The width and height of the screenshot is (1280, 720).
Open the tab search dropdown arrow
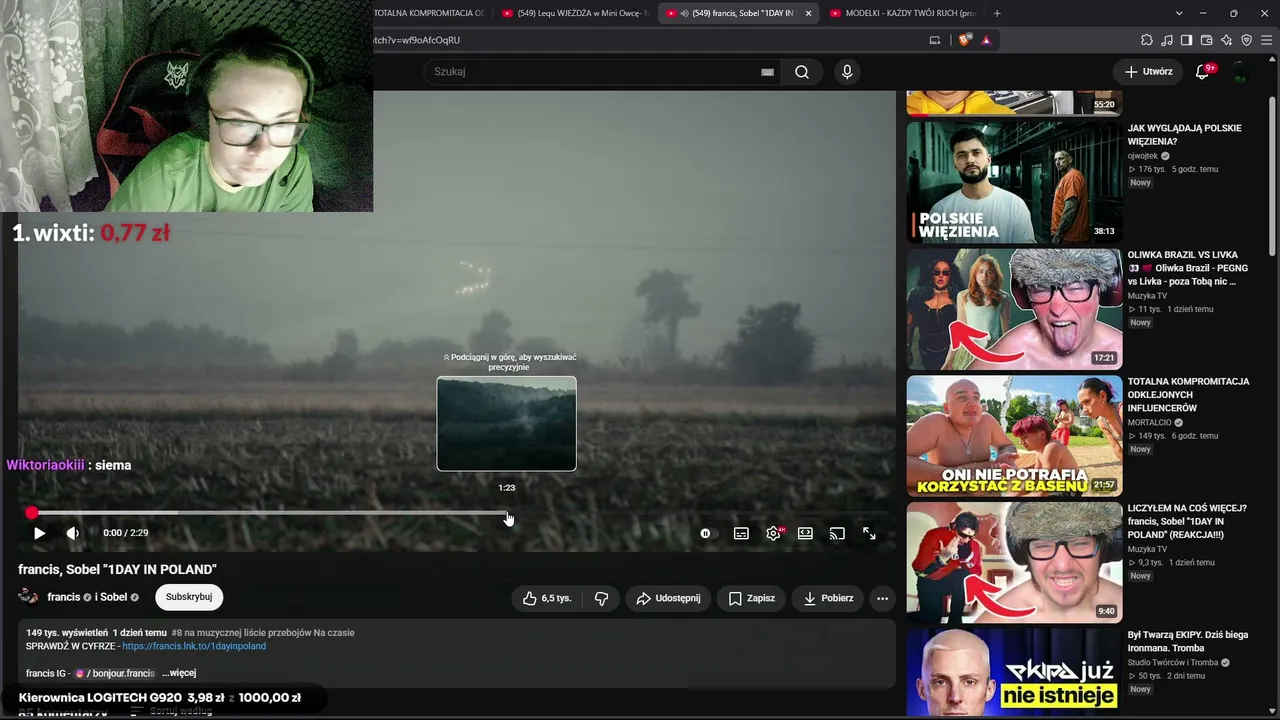click(x=1179, y=13)
